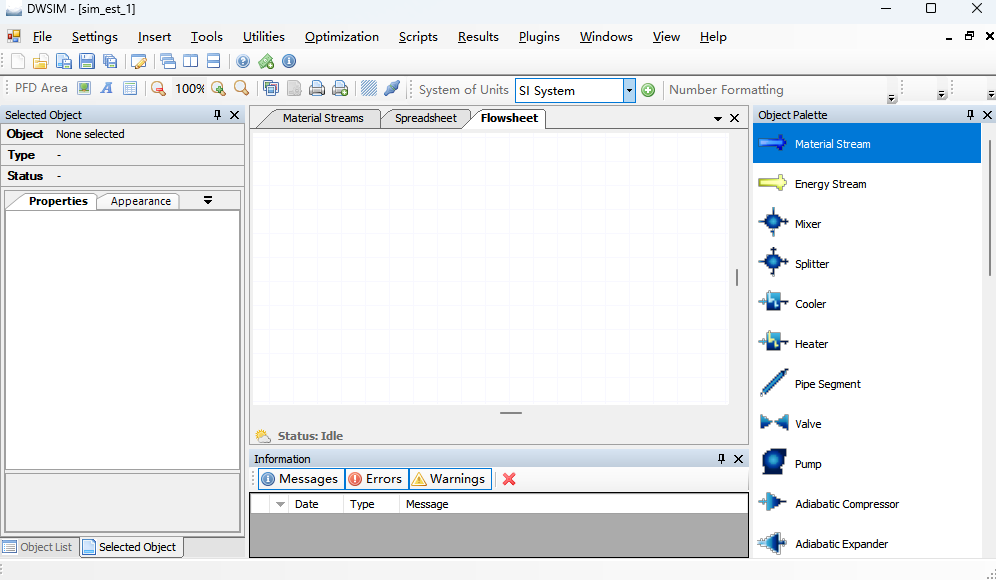Open the Optimization menu
This screenshot has width=996, height=580.
pyautogui.click(x=342, y=37)
